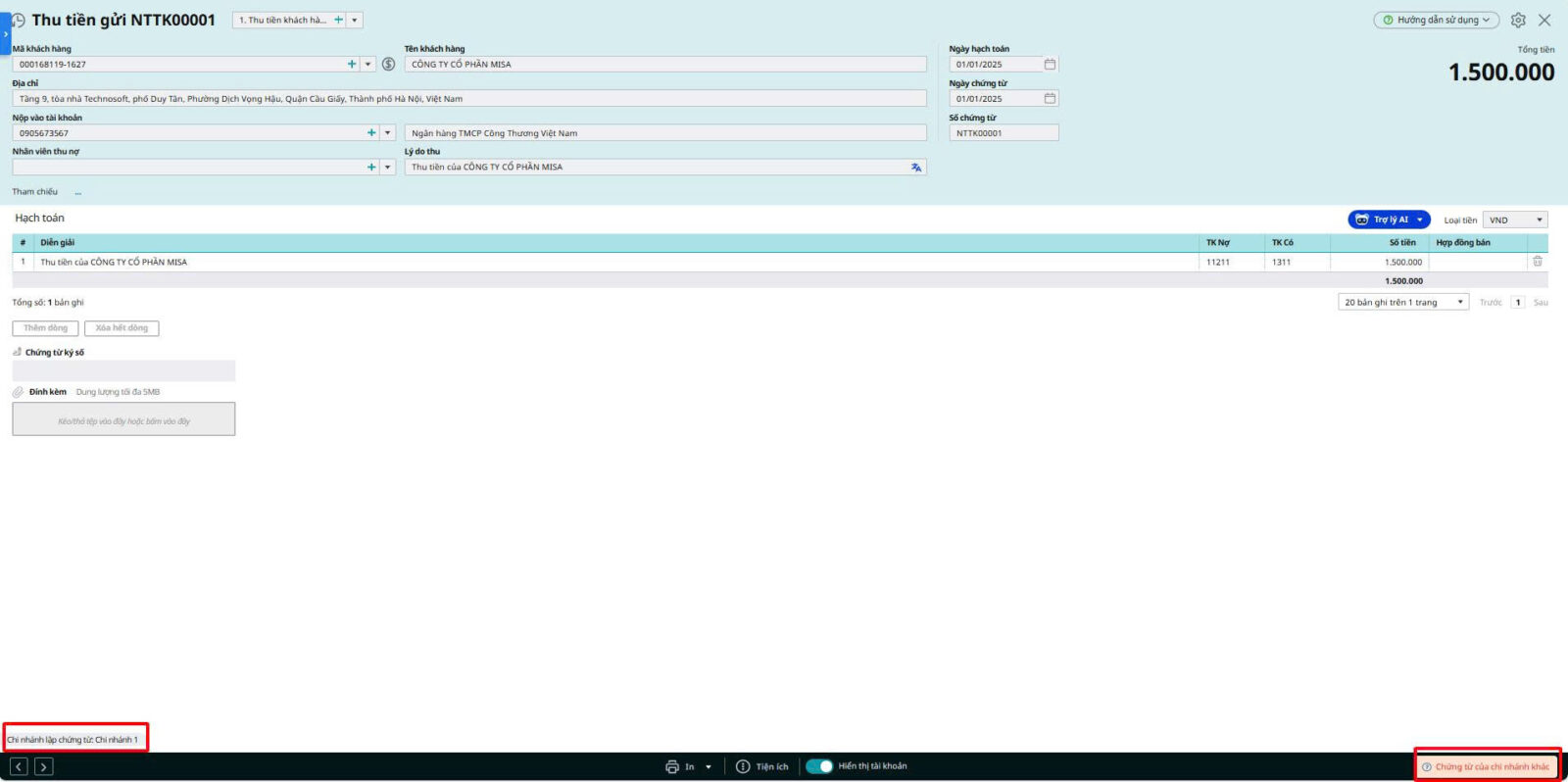Open the Hướng dẫn sử dụng menu

pos(1436,21)
